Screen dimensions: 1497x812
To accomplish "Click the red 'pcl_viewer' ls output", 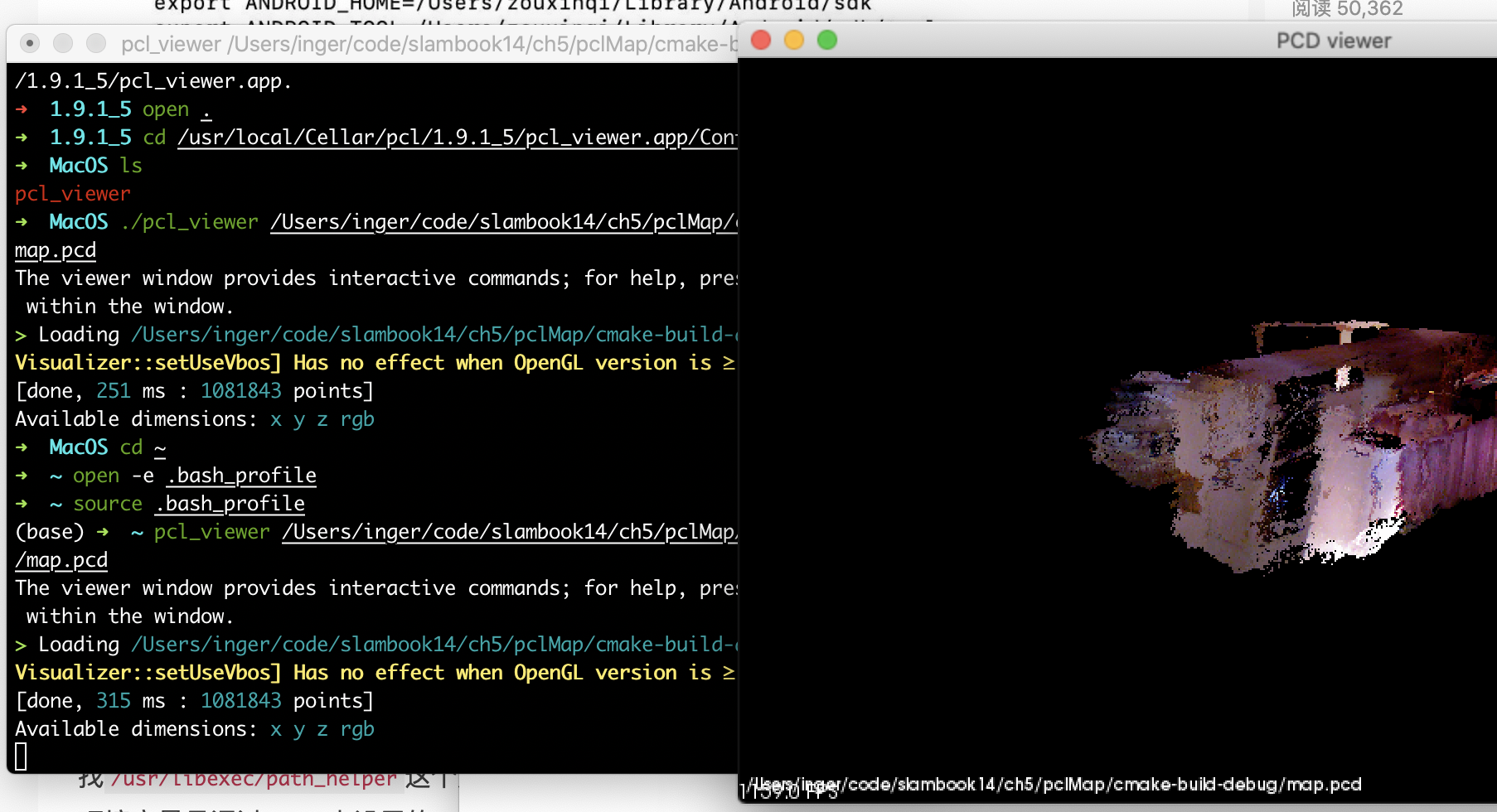I will 73,194.
